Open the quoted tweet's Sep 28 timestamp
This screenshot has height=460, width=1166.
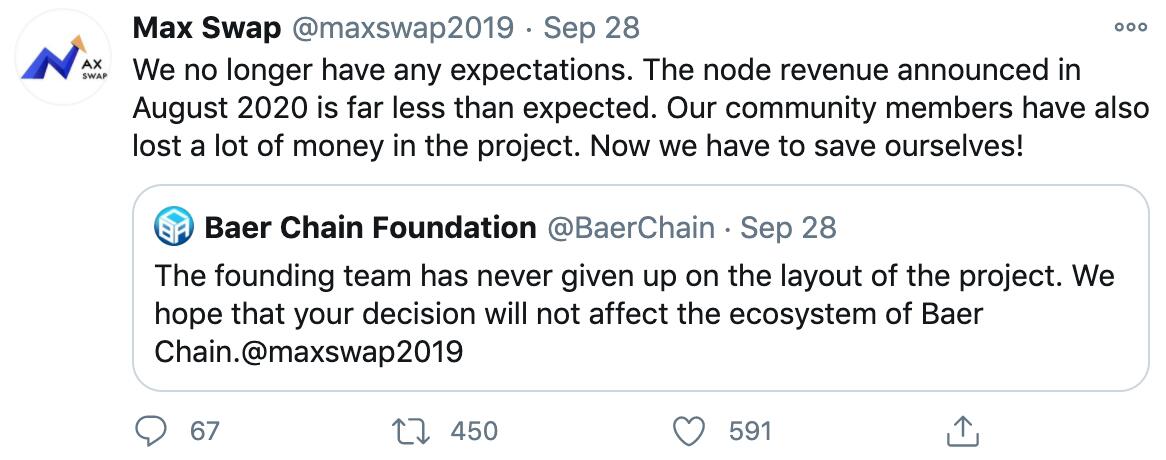(x=788, y=229)
